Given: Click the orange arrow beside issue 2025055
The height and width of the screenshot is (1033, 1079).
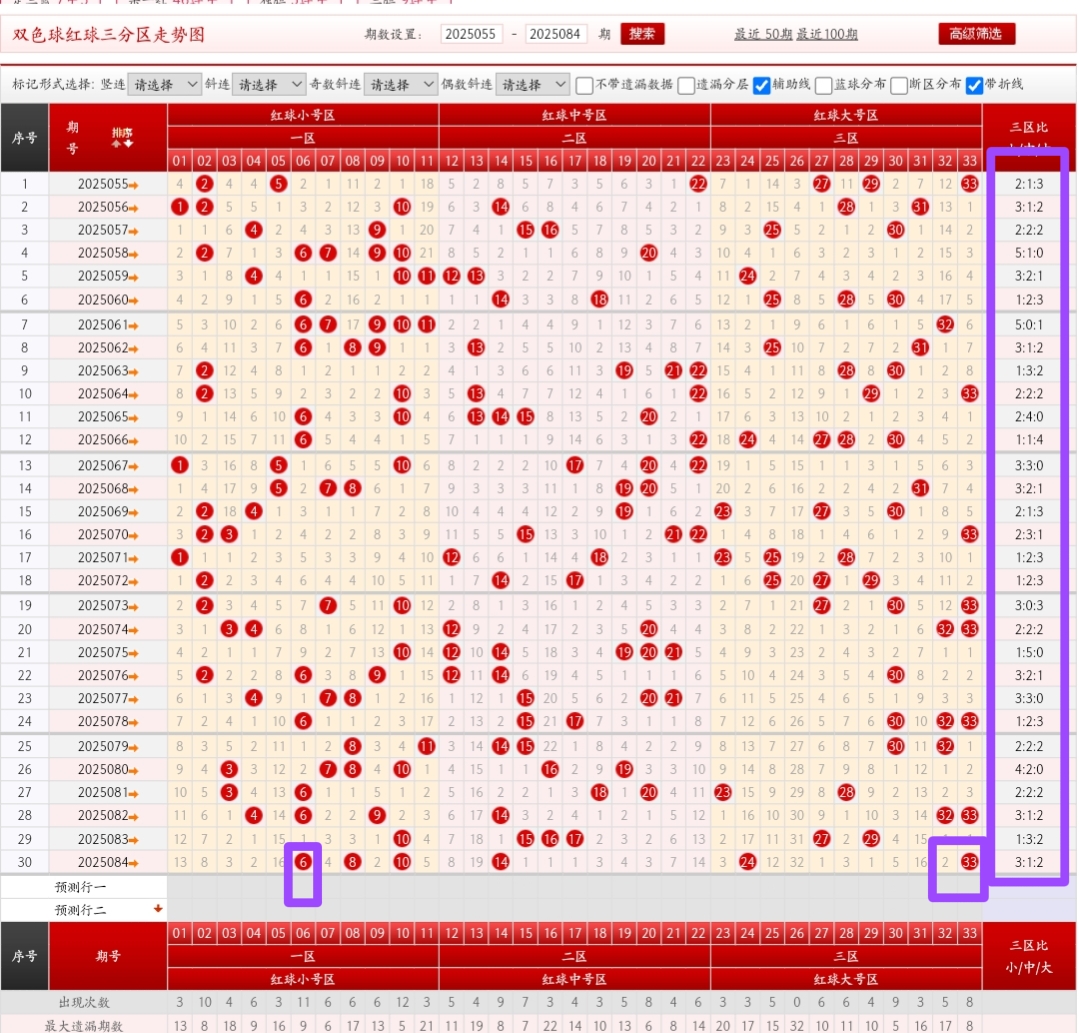Looking at the screenshot, I should pos(133,185).
